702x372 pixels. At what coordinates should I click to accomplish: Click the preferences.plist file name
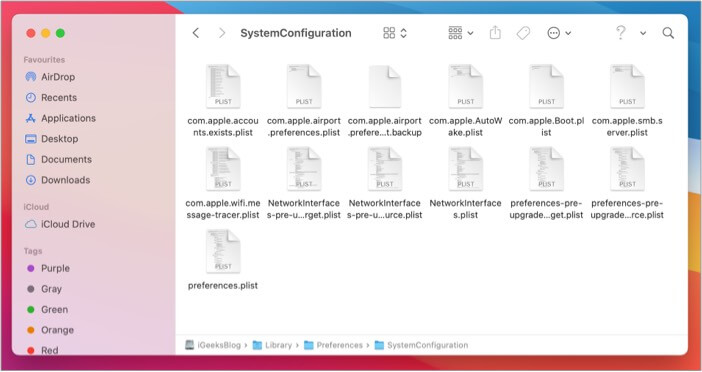[x=223, y=286]
